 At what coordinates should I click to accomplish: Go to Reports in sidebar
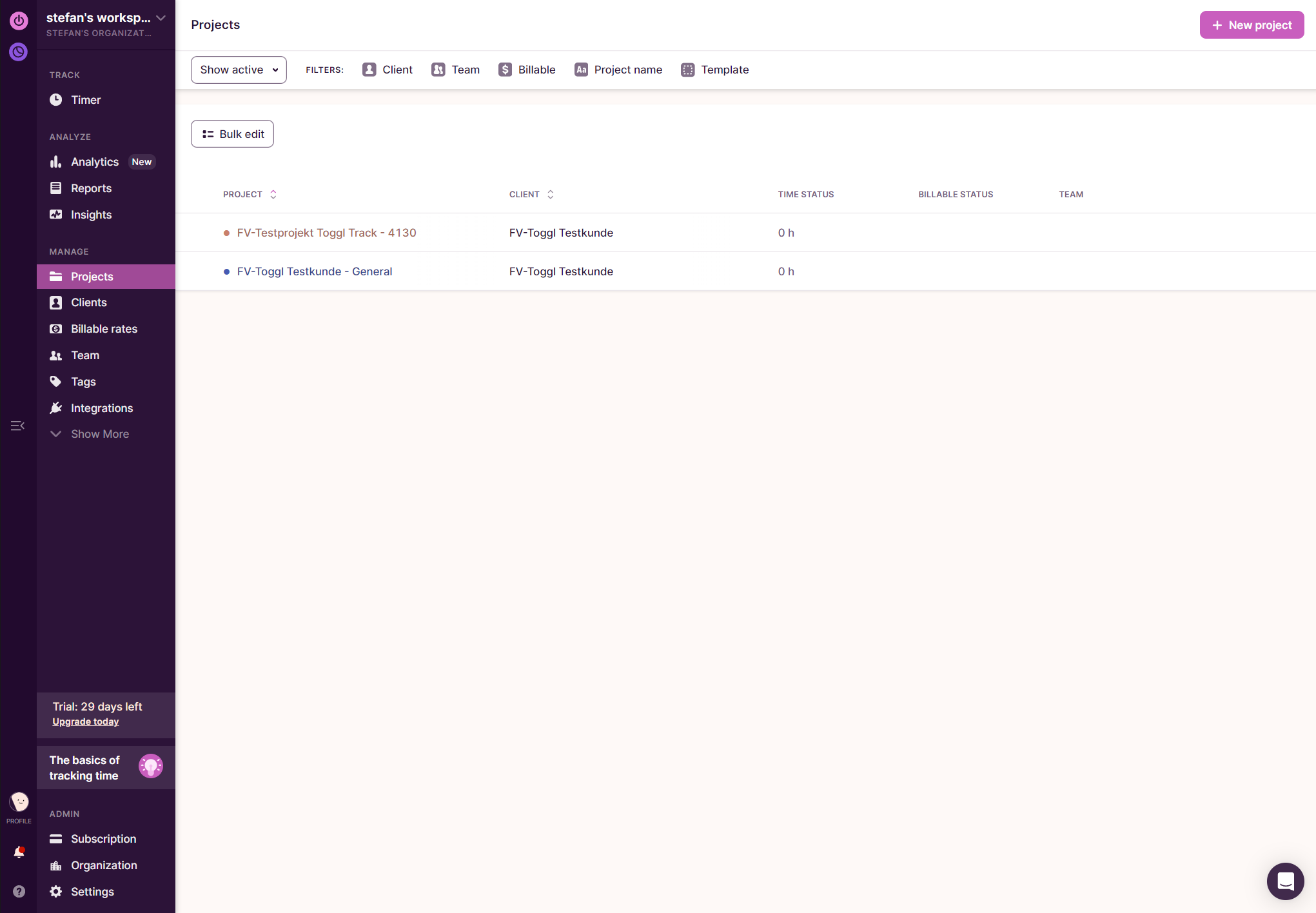[x=91, y=188]
